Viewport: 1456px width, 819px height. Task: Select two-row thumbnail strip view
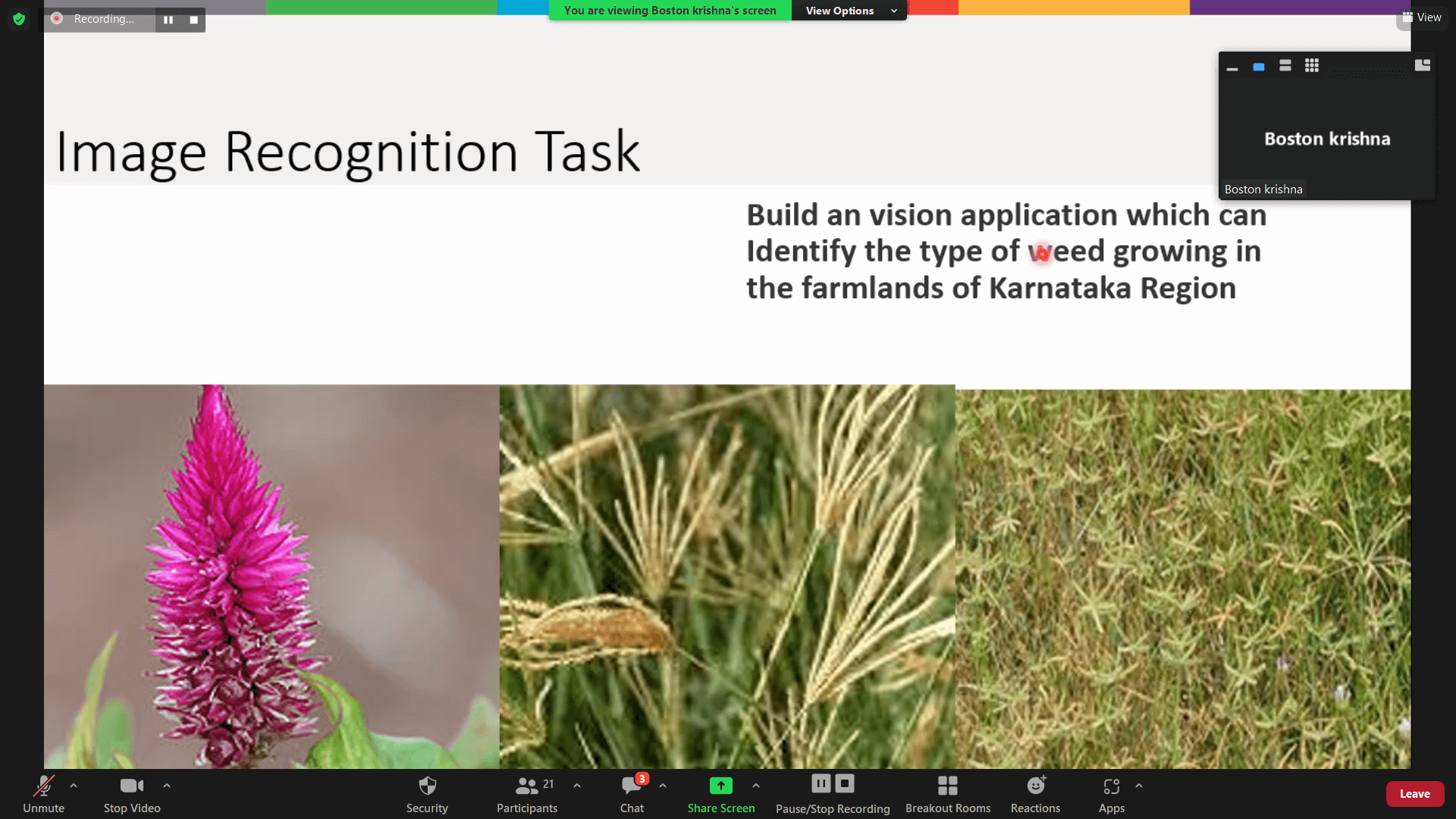click(1285, 66)
